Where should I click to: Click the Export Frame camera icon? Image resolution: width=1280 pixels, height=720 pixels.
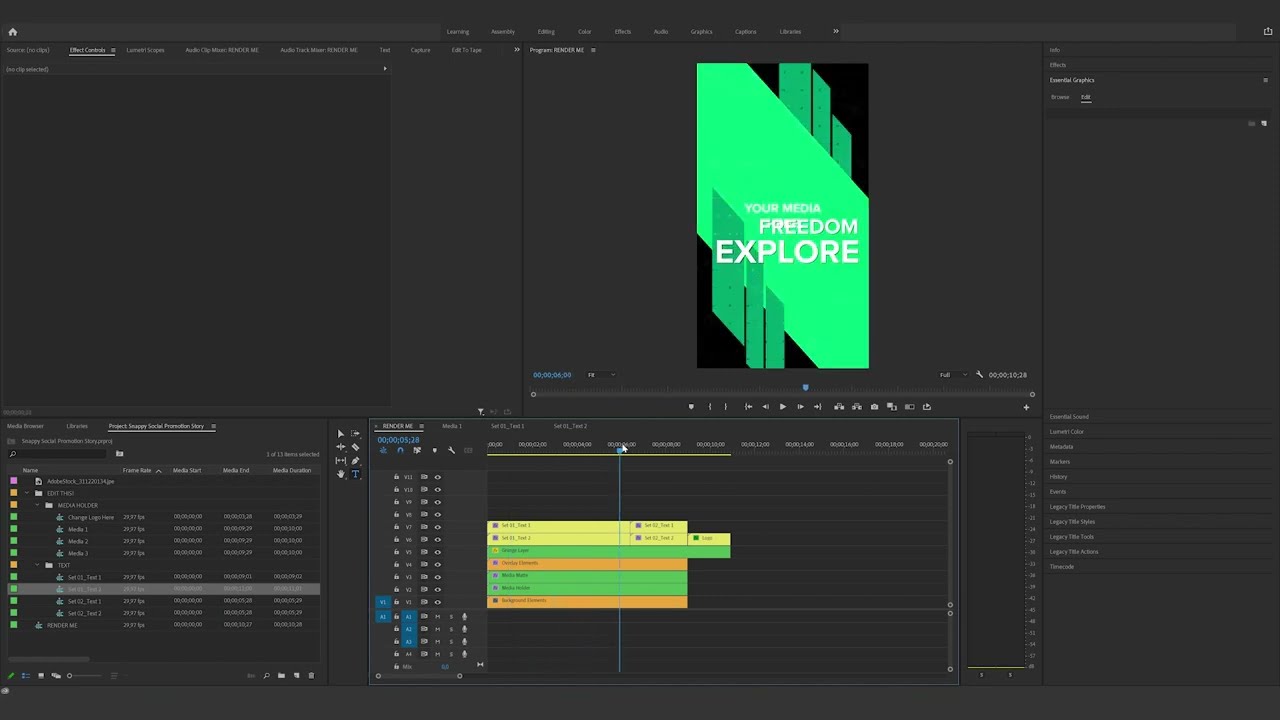point(874,407)
